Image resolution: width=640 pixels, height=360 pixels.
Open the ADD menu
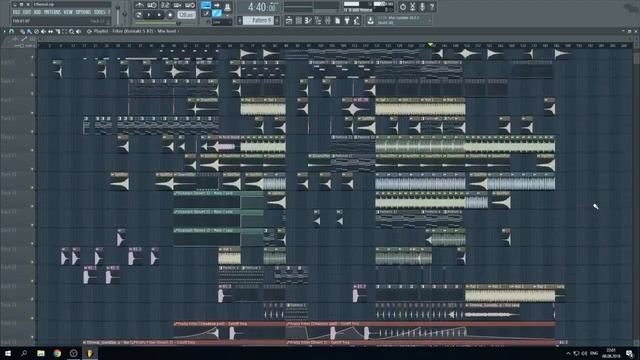click(37, 12)
